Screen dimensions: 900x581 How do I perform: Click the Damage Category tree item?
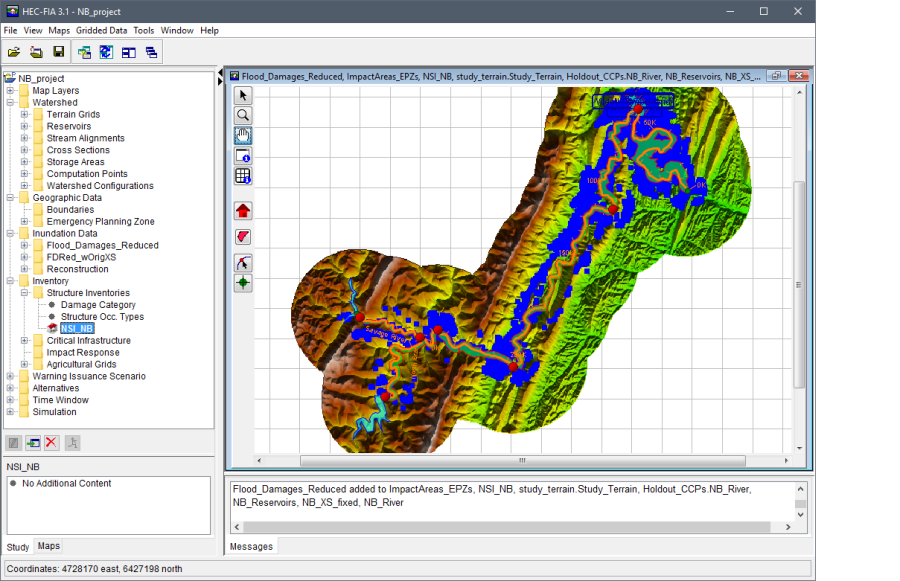(x=97, y=305)
